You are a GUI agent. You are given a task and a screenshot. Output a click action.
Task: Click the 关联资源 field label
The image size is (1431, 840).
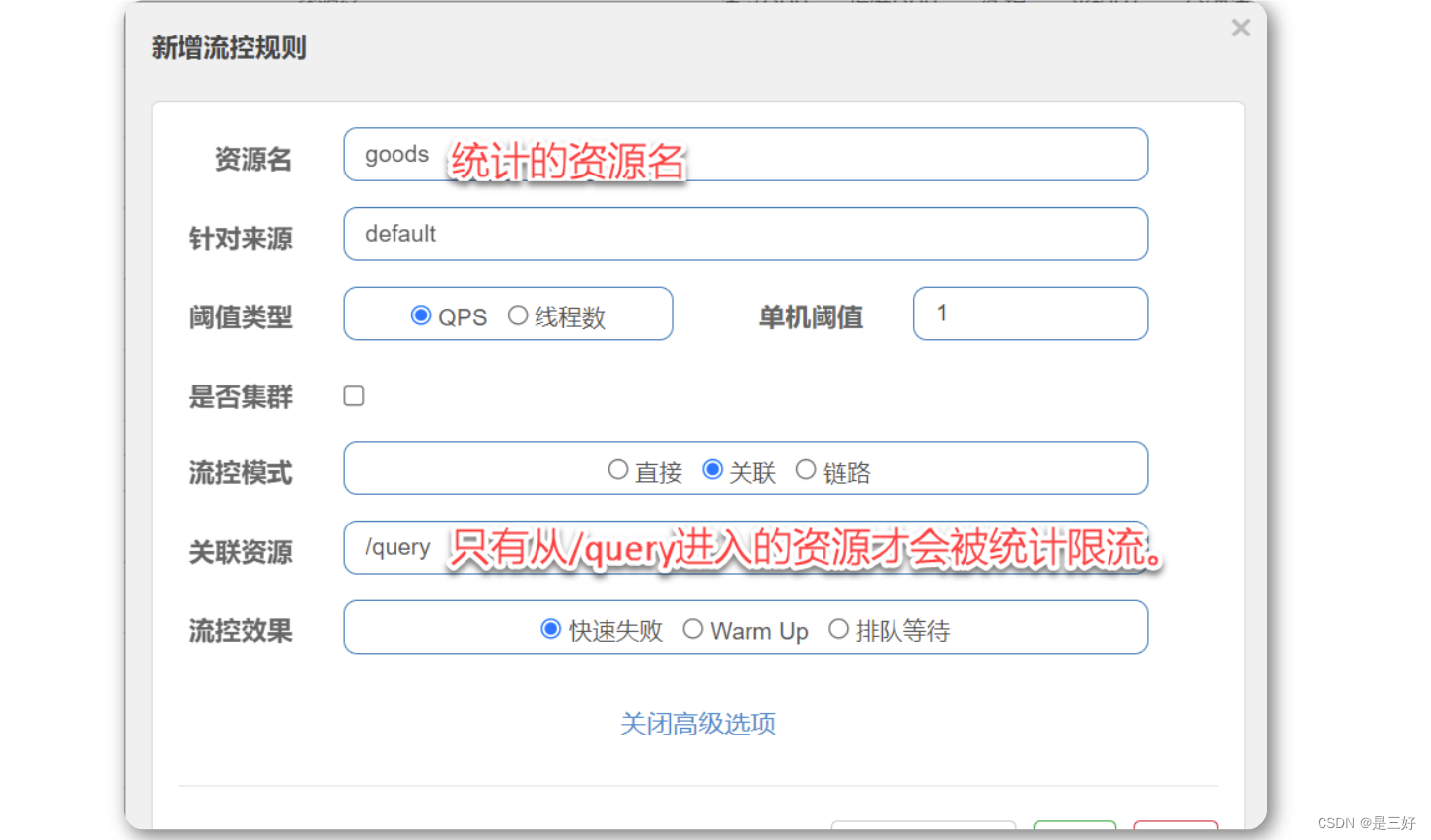click(x=241, y=552)
